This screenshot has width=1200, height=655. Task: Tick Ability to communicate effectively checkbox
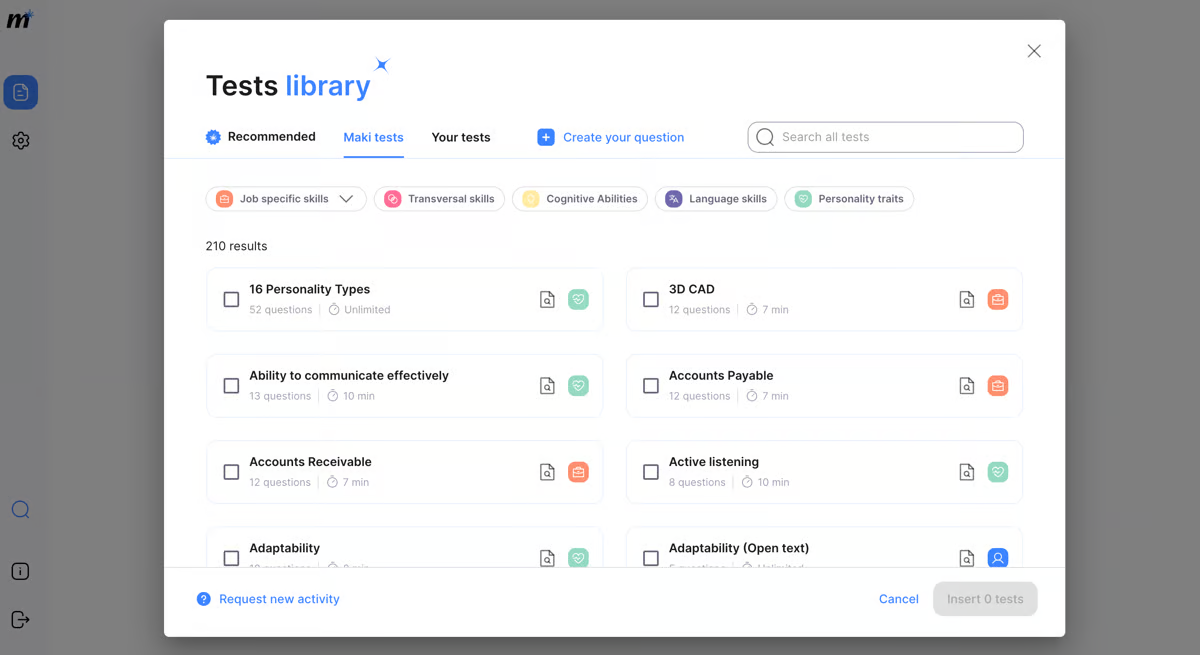point(231,385)
